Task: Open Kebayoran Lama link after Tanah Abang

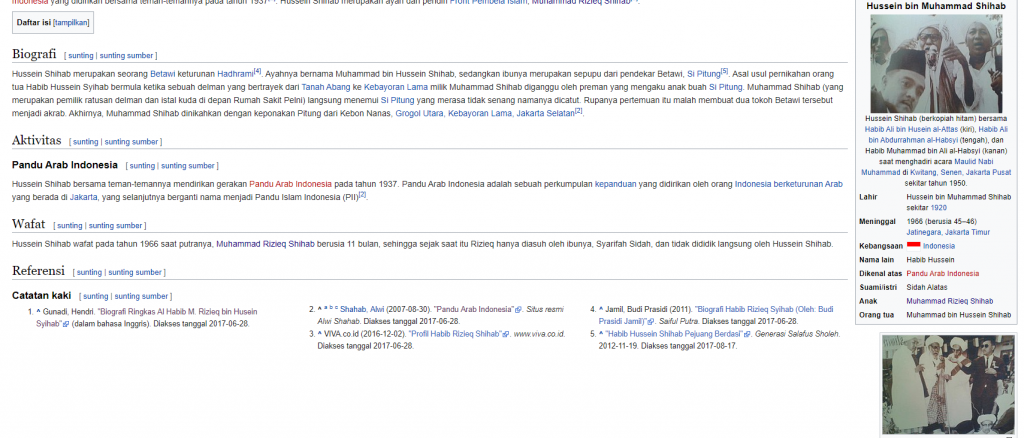Action: [396, 87]
